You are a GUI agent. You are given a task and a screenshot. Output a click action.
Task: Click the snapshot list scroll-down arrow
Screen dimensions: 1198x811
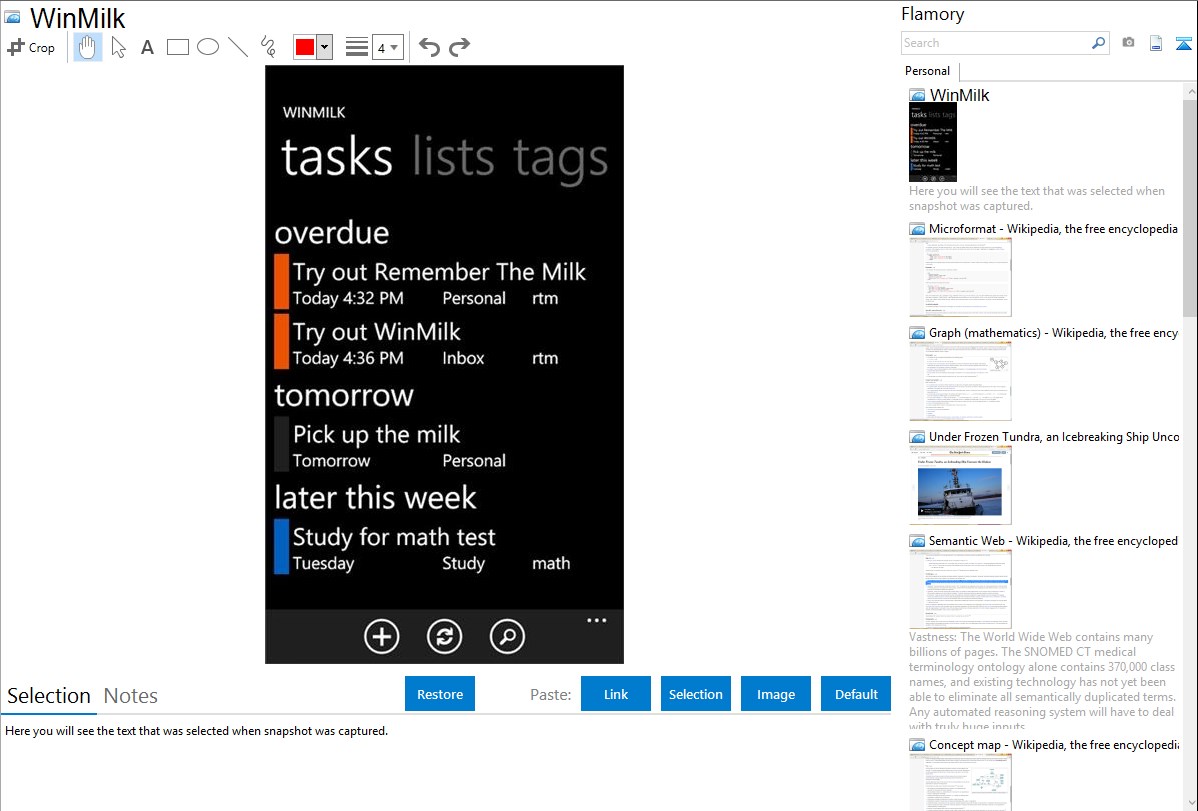point(1190,803)
